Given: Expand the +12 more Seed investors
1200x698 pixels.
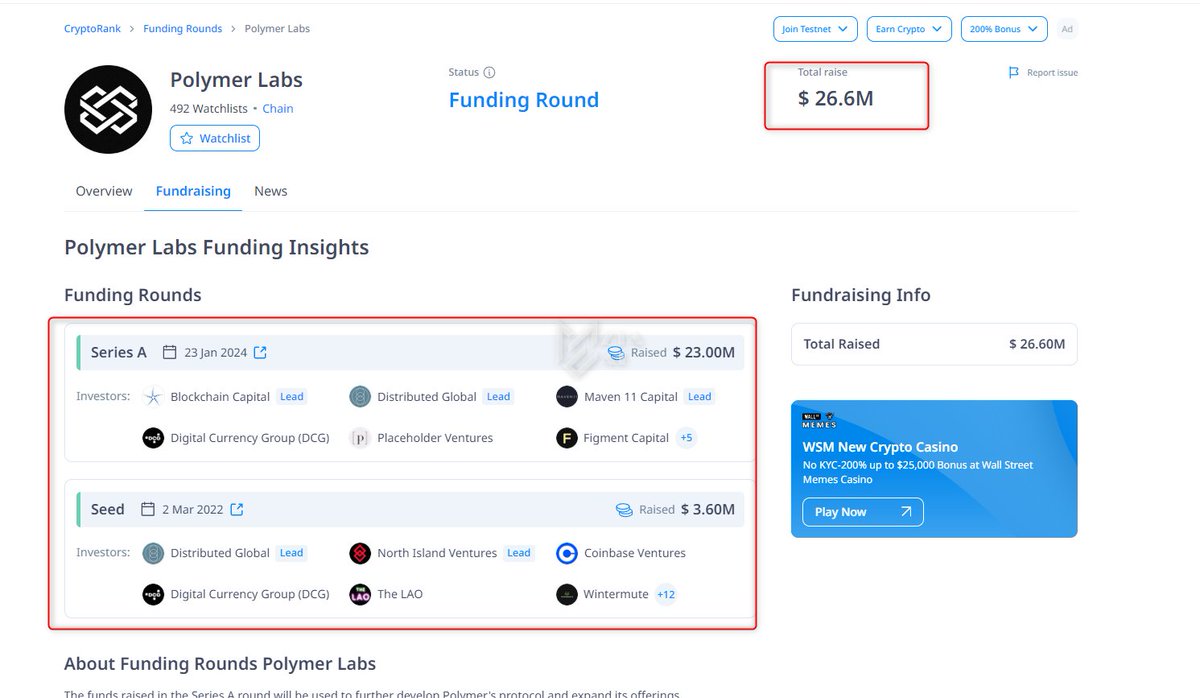Looking at the screenshot, I should (x=666, y=594).
